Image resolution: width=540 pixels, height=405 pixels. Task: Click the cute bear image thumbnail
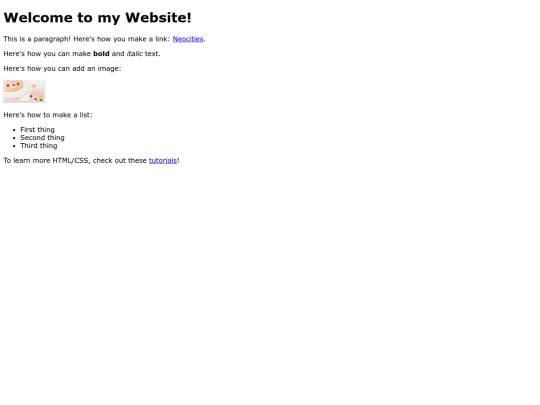tap(24, 91)
